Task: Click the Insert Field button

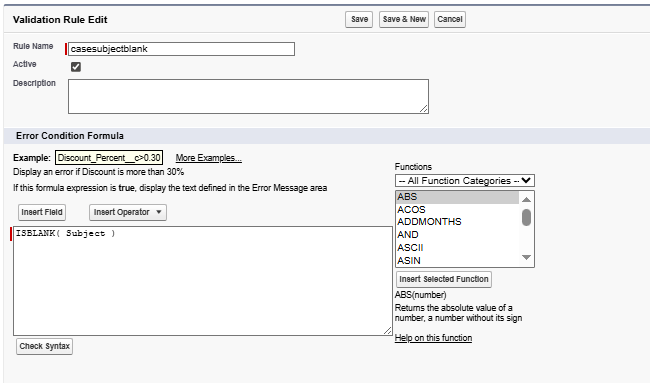Action: pos(42,212)
